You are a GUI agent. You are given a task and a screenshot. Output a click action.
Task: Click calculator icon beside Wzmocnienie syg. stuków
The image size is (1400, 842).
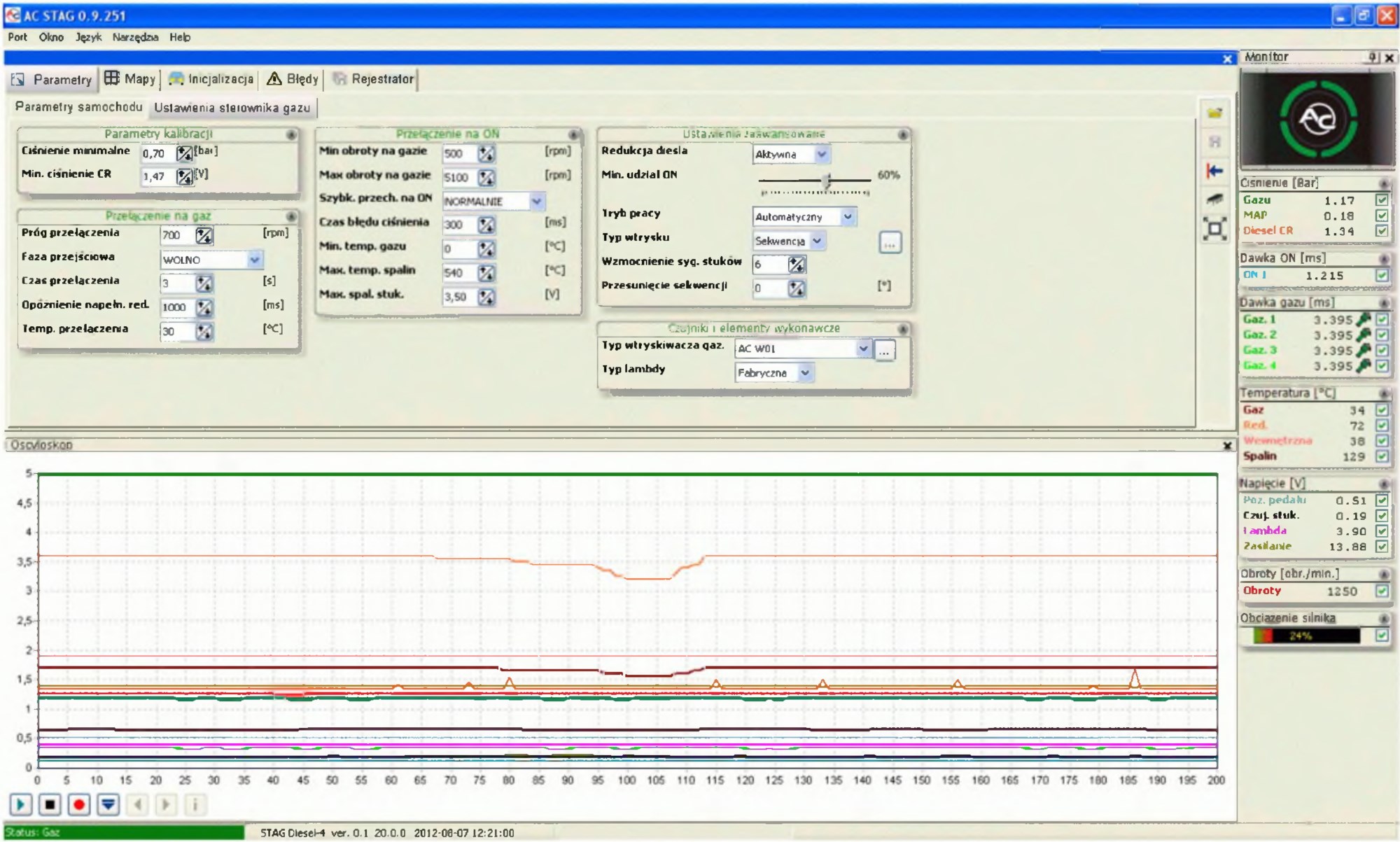point(797,264)
